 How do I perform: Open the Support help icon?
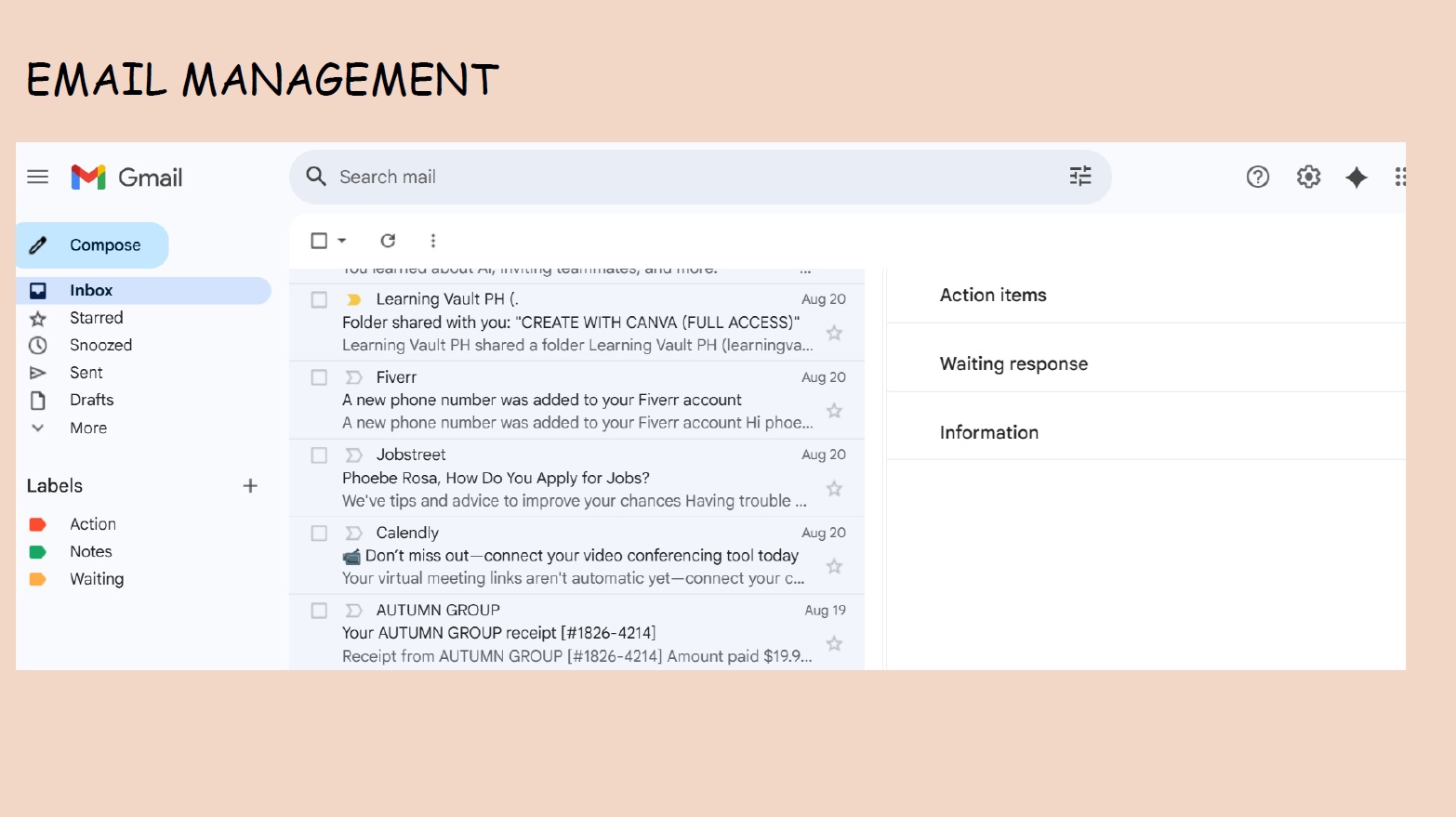tap(1258, 177)
